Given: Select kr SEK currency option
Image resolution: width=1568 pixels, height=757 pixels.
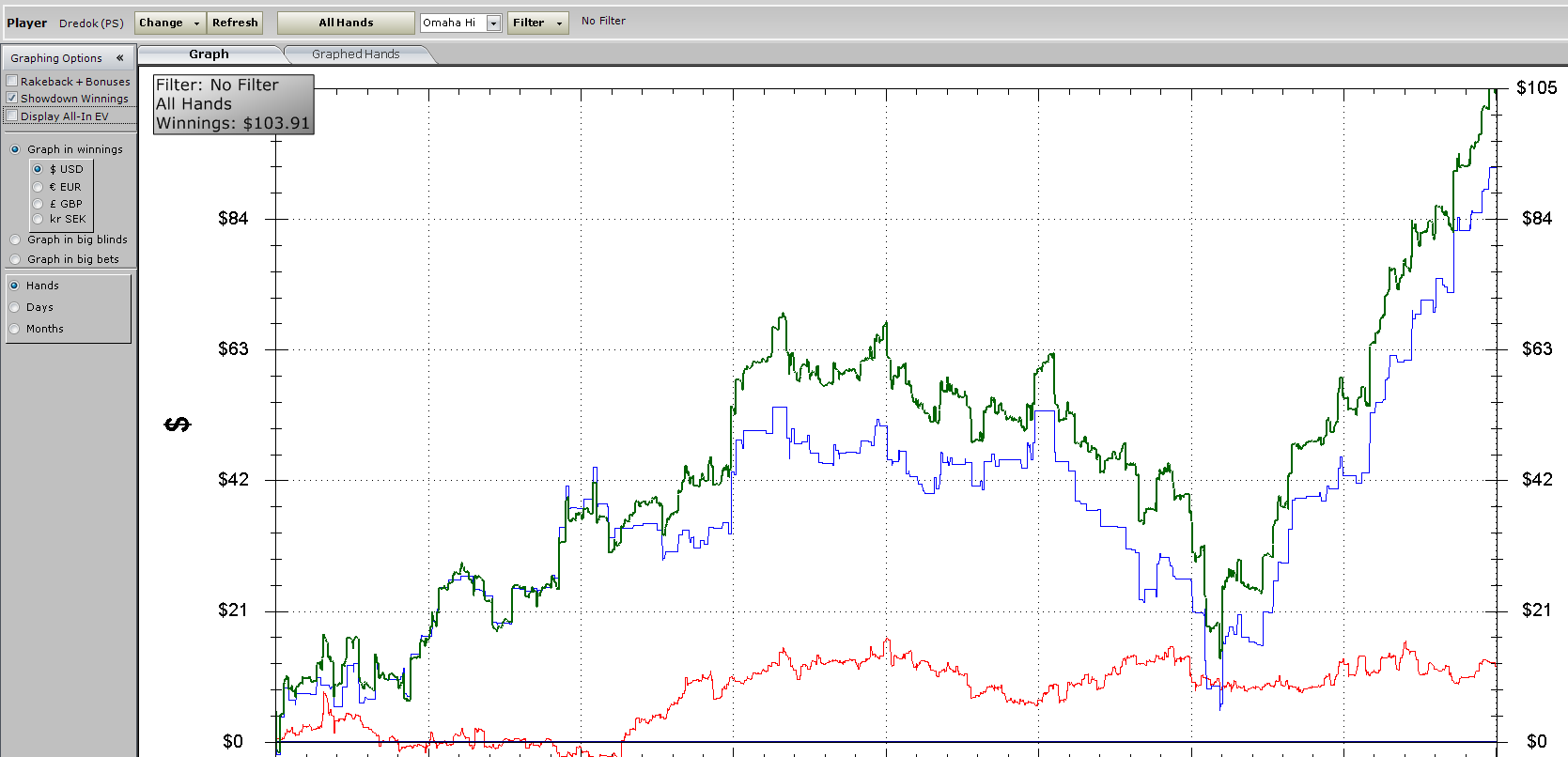Looking at the screenshot, I should [x=38, y=219].
